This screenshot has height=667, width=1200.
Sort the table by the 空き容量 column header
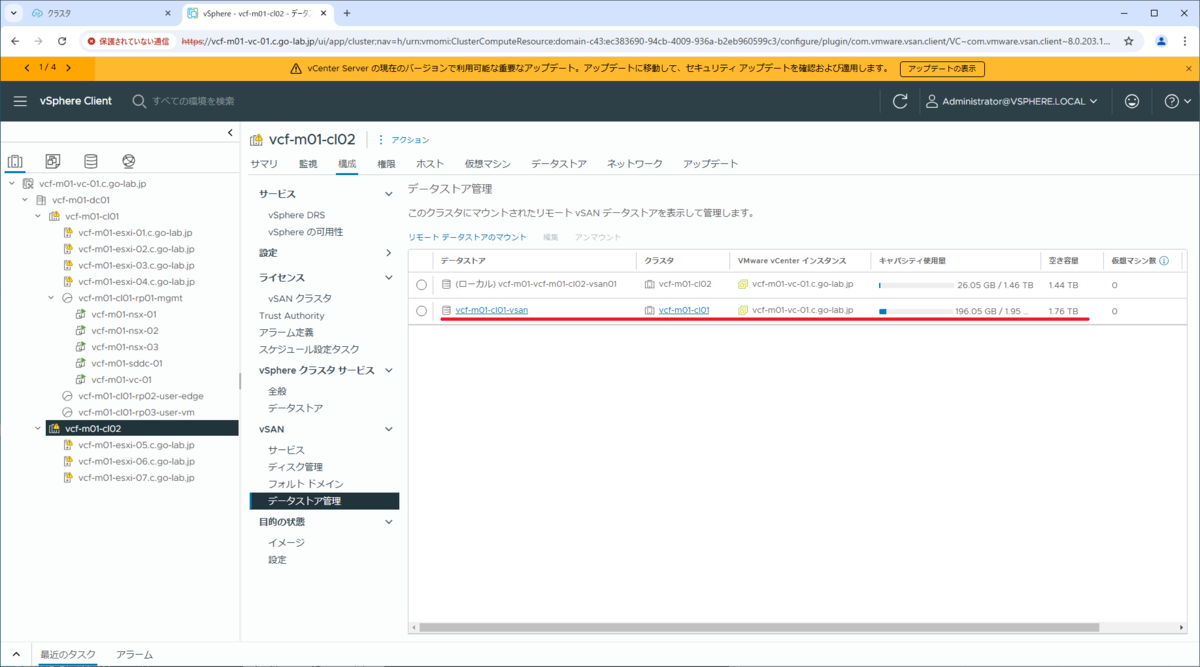(x=1063, y=260)
